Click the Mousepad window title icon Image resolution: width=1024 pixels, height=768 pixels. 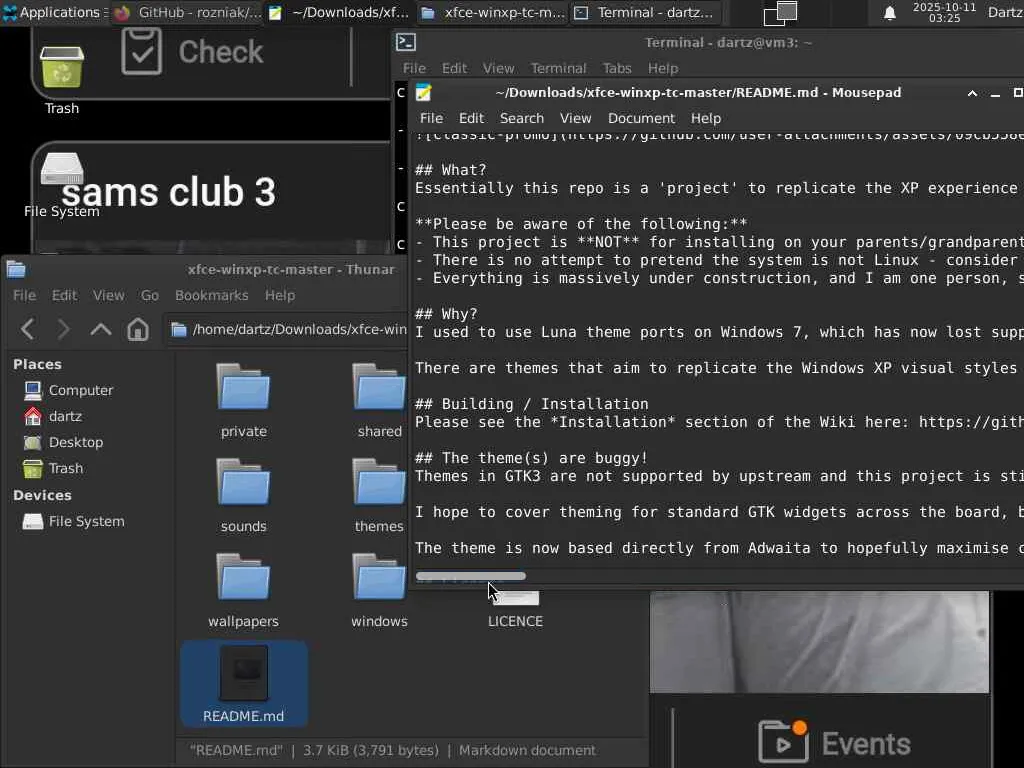(423, 93)
